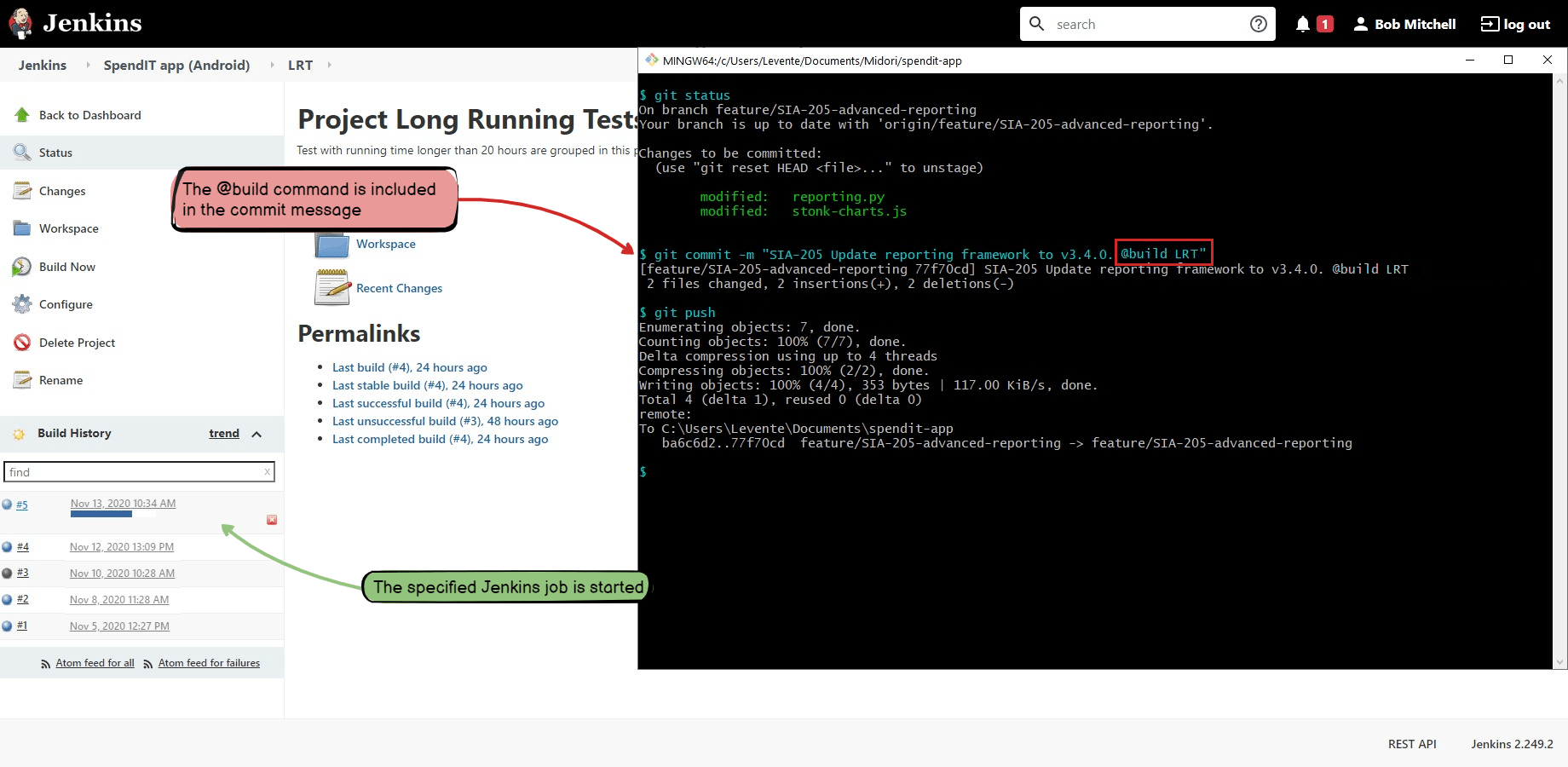Click the log out button
The width and height of the screenshot is (1568, 767).
pos(1515,24)
